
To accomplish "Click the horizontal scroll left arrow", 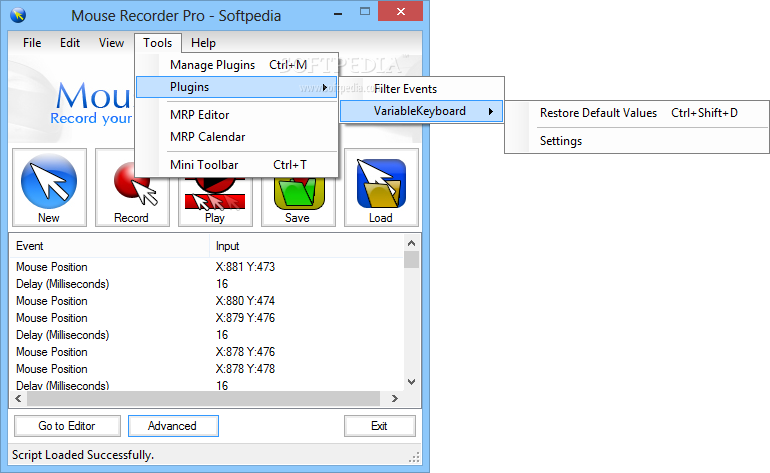I will (x=18, y=398).
